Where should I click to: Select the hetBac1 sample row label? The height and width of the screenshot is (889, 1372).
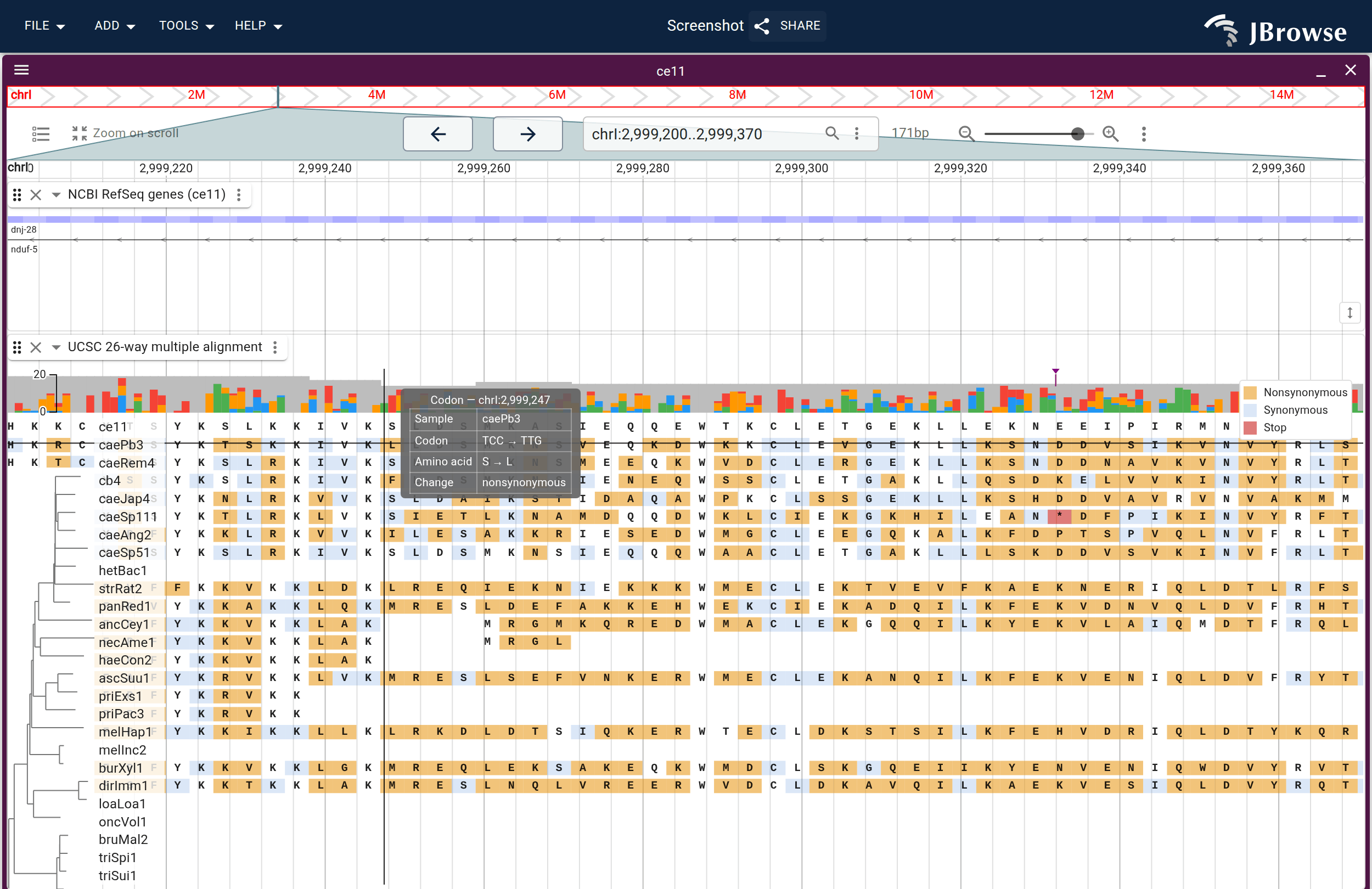click(x=123, y=570)
